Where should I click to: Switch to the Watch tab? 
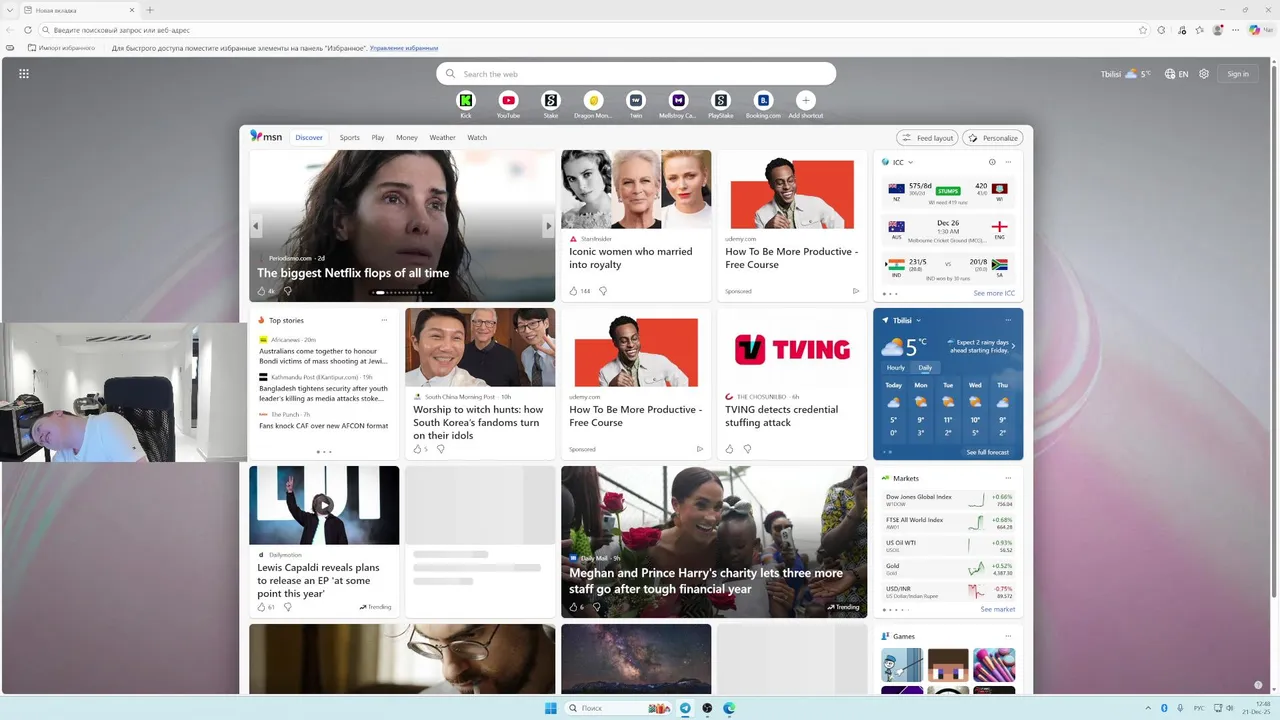(477, 137)
